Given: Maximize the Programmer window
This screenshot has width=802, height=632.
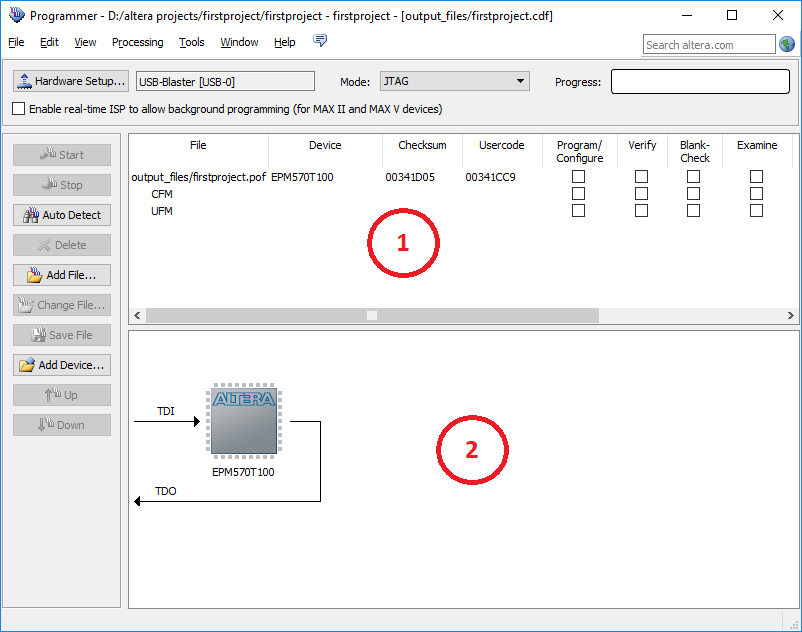Looking at the screenshot, I should (x=732, y=15).
